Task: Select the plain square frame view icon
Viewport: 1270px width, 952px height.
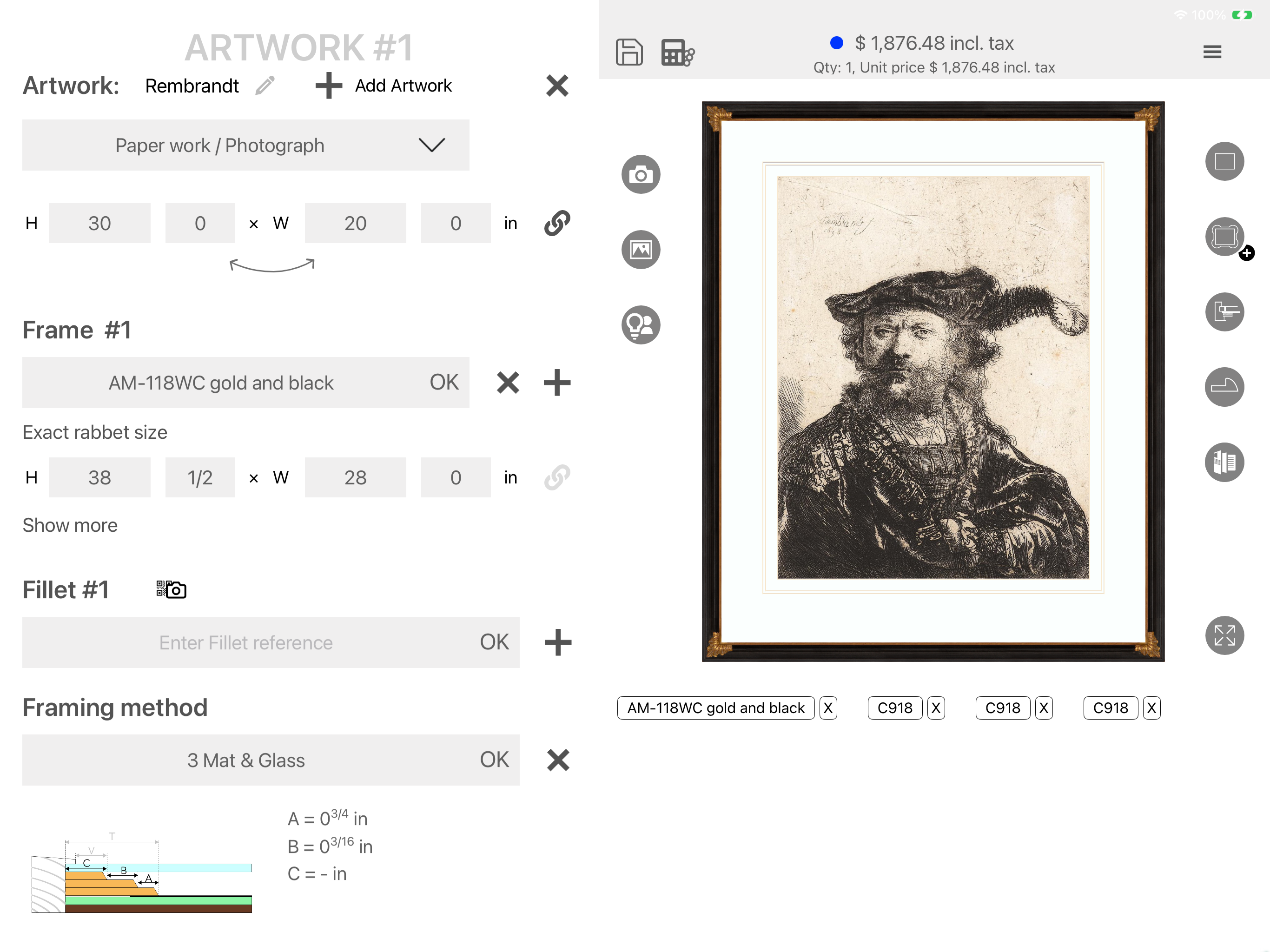Action: click(1224, 161)
